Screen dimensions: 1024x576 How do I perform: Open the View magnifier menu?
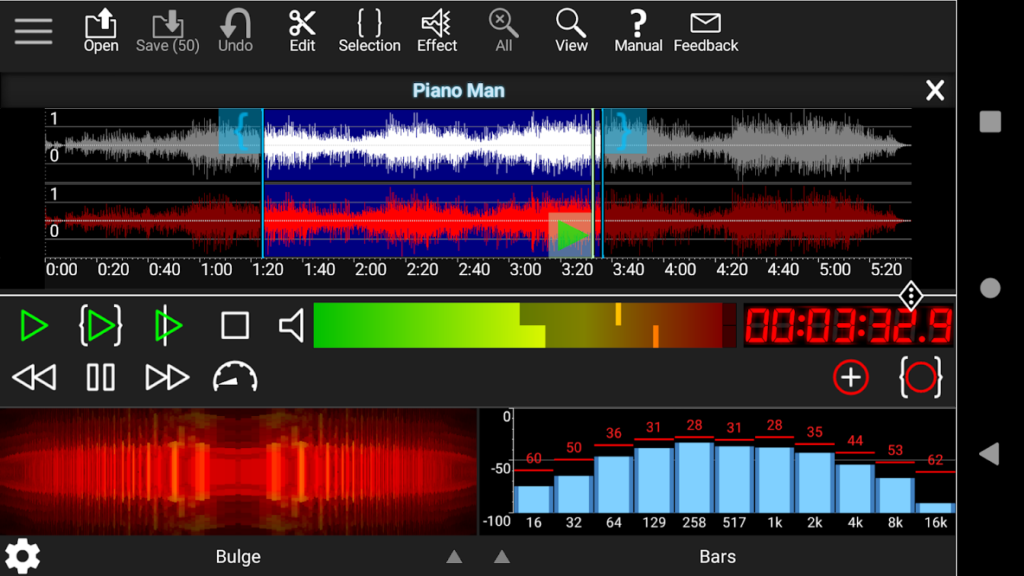click(x=571, y=30)
